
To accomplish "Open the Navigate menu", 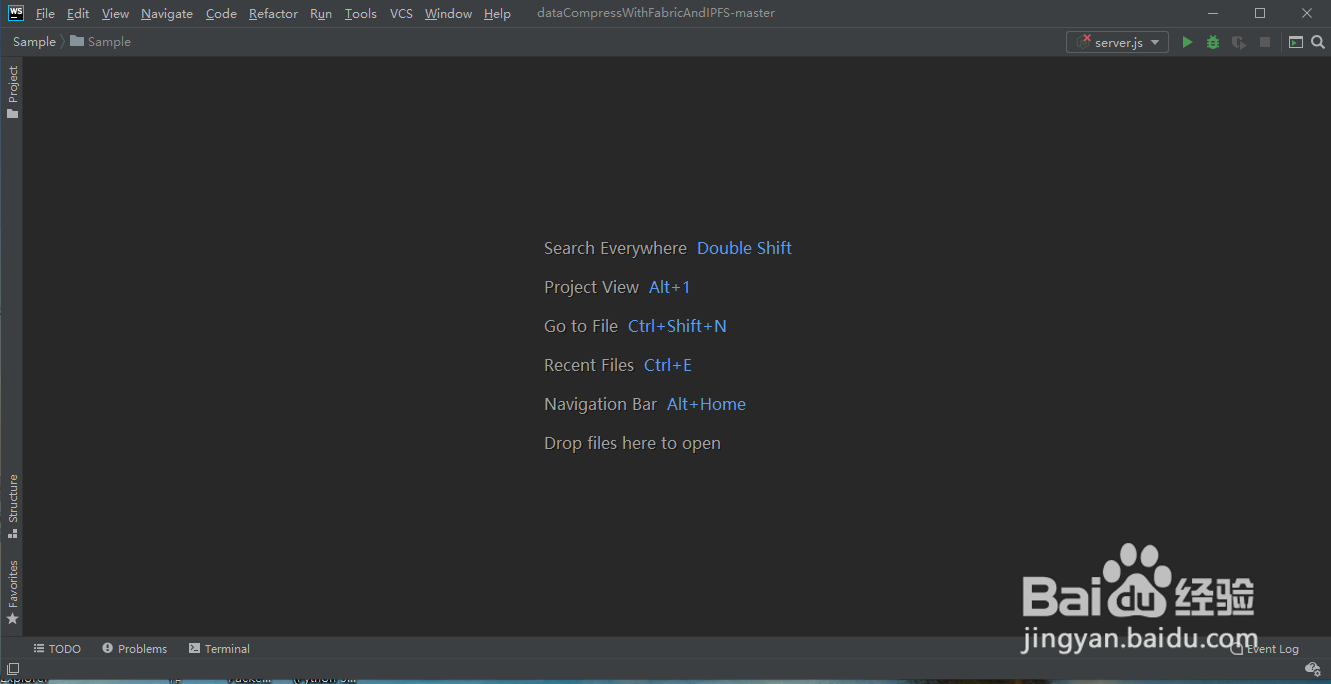I will click(x=167, y=13).
